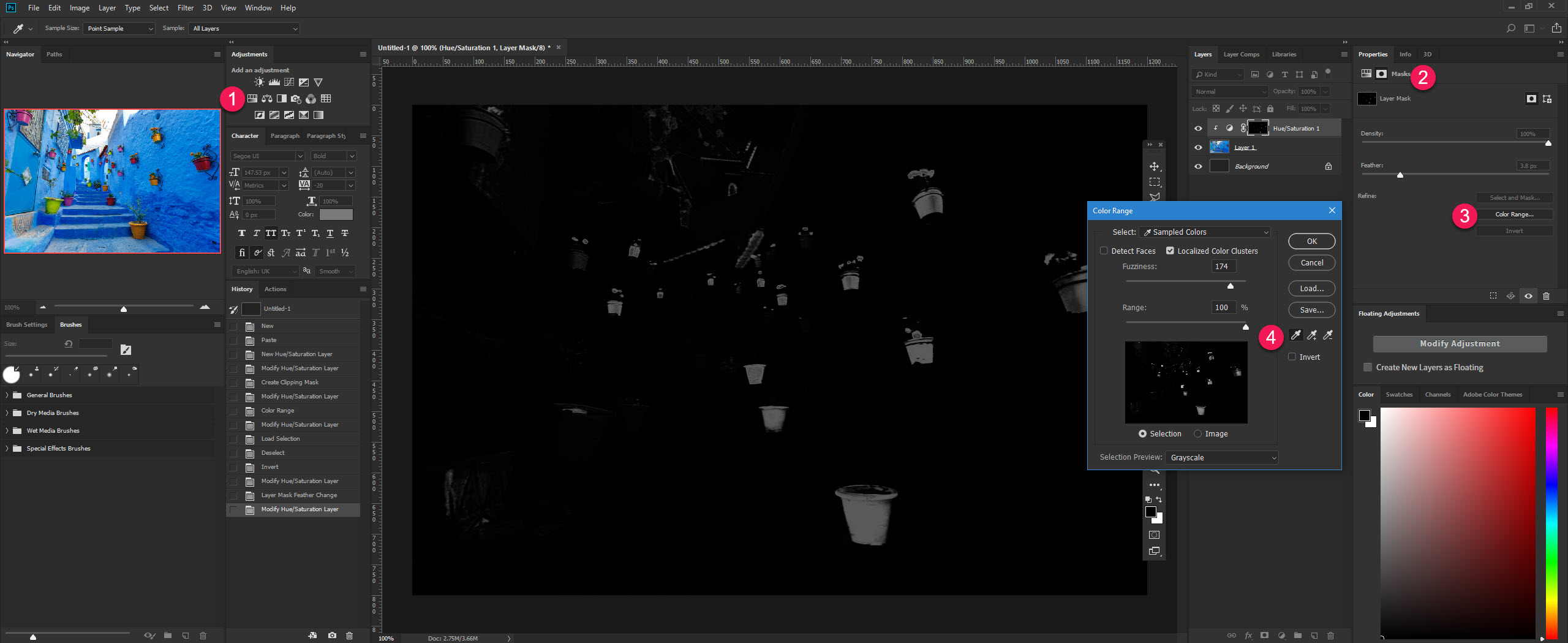This screenshot has width=1568, height=643.
Task: Open the Selection Preview Grayscale dropdown
Action: coord(1221,457)
